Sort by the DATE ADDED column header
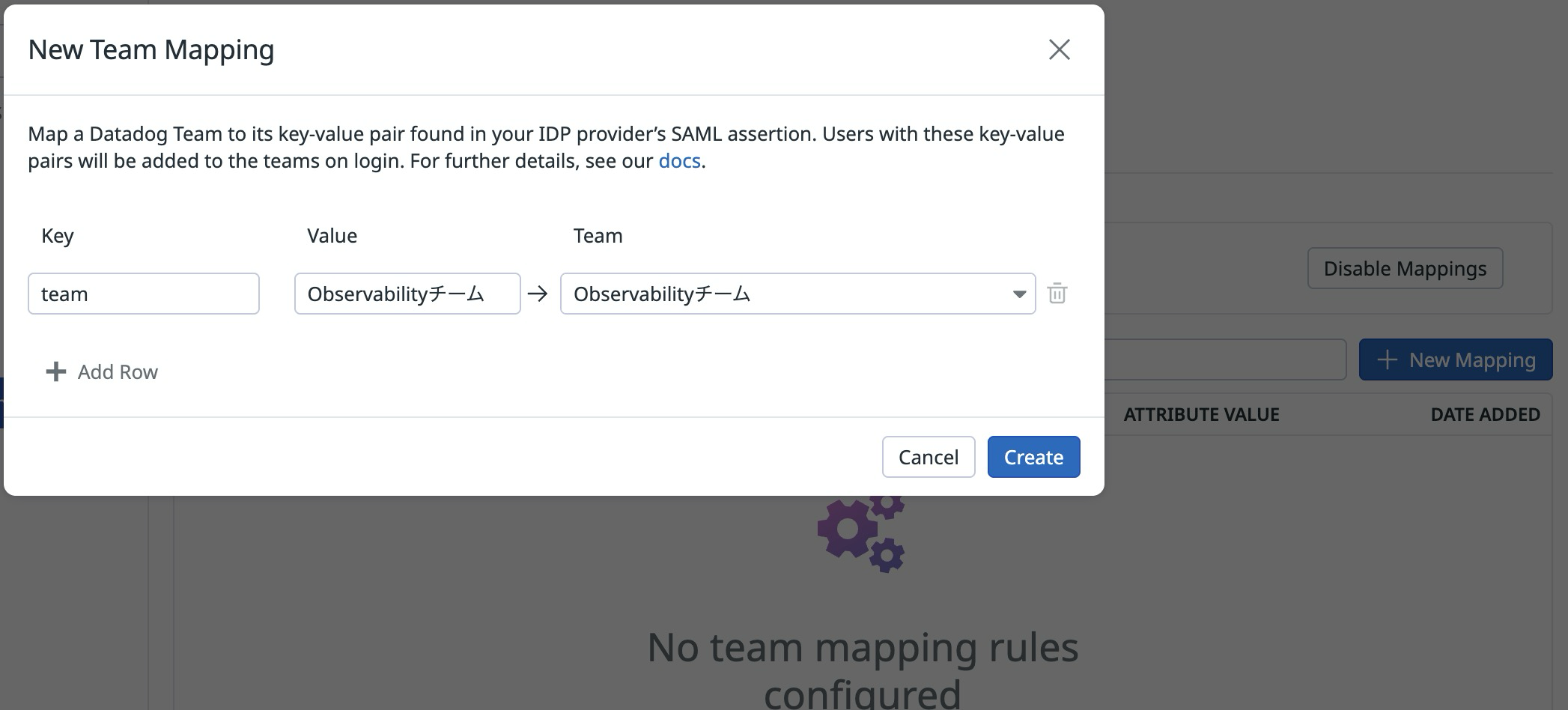The width and height of the screenshot is (1568, 710). point(1486,414)
